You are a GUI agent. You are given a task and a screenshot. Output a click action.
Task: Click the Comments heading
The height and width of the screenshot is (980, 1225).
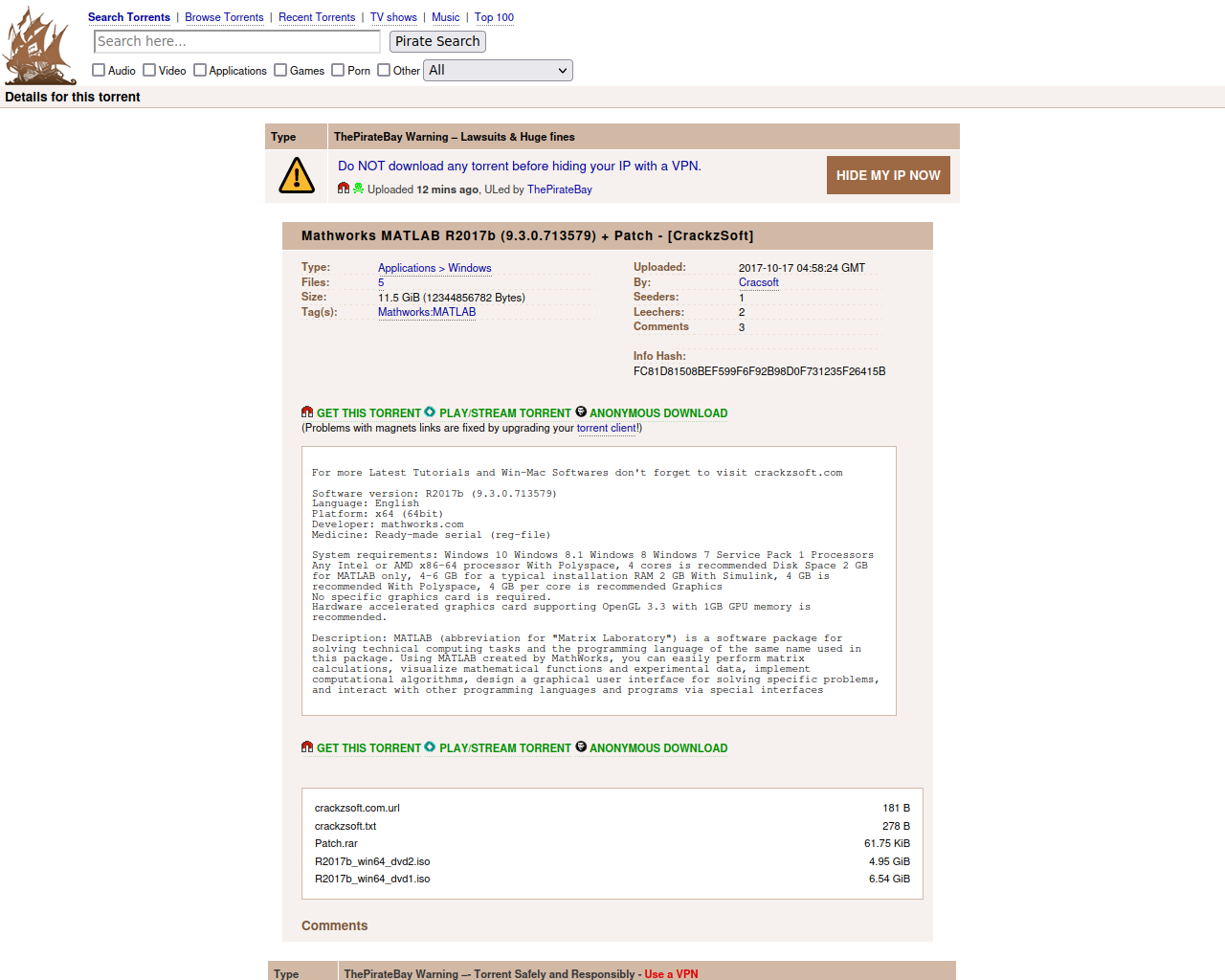[x=334, y=925]
